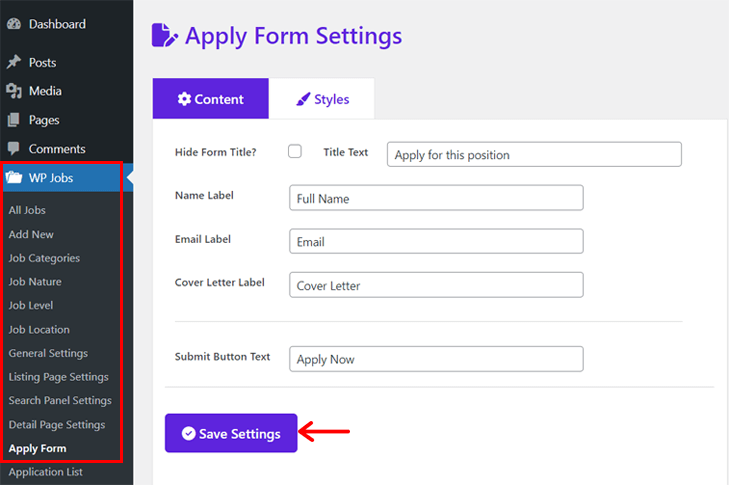The image size is (729, 485).
Task: Toggle the Hide Form Title checkbox
Action: coord(295,152)
